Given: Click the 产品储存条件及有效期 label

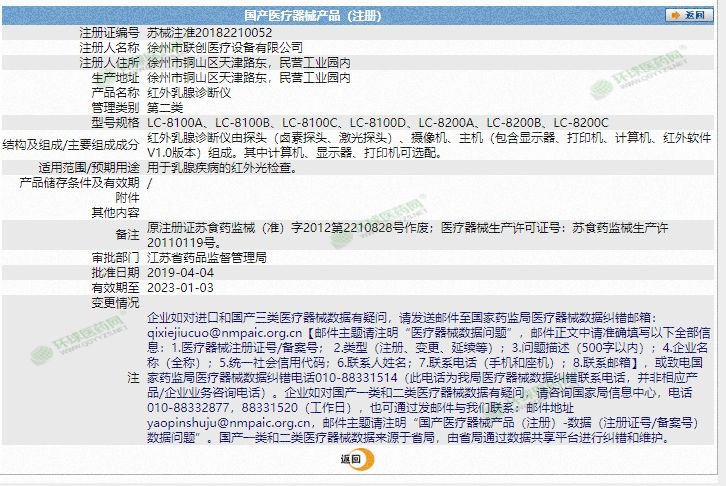Looking at the screenshot, I should tap(79, 183).
